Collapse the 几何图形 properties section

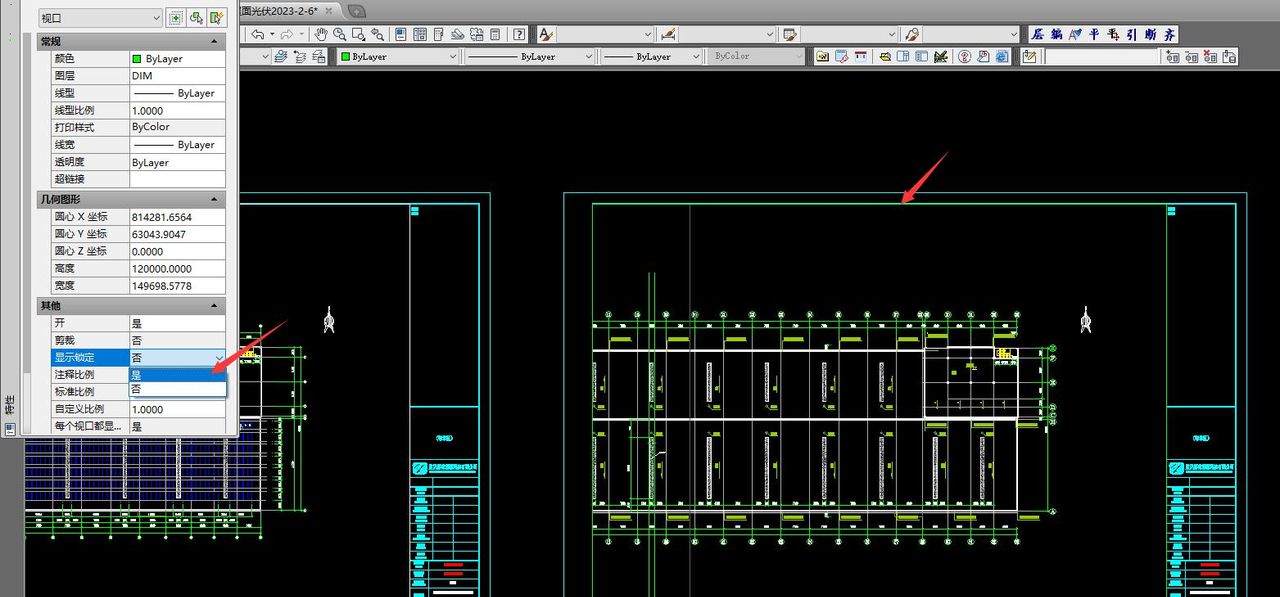215,200
